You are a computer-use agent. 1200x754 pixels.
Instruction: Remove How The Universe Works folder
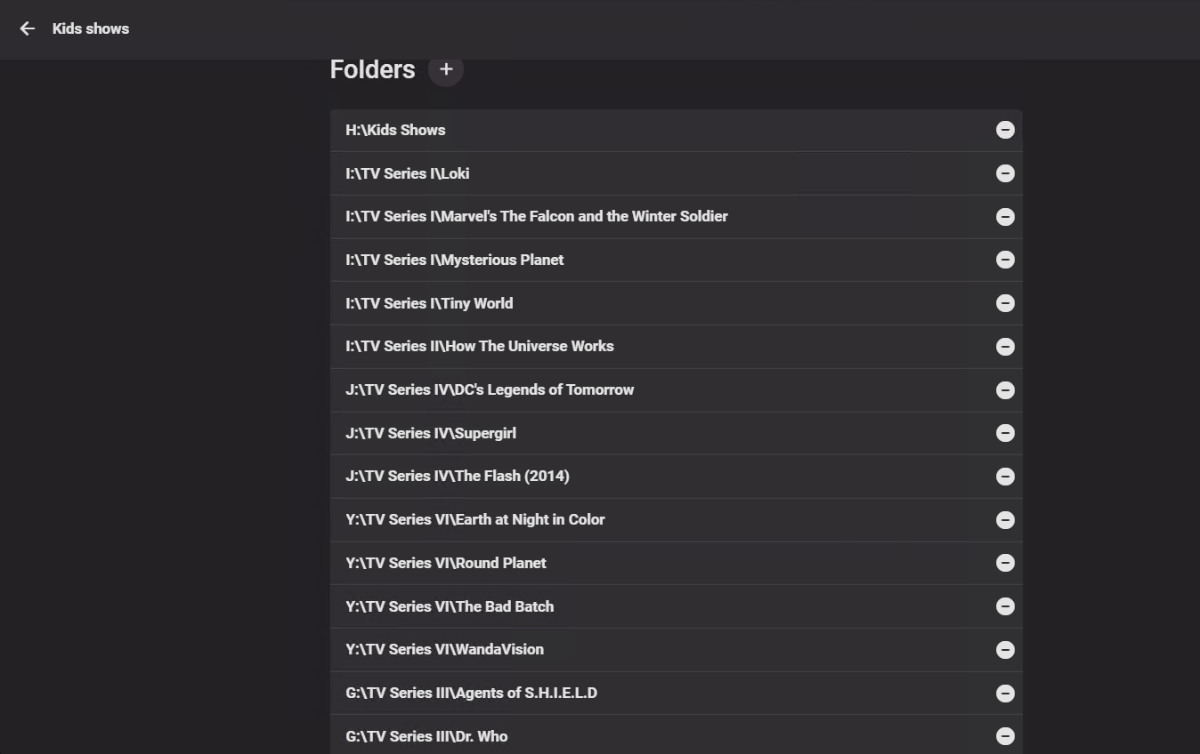click(x=1005, y=347)
